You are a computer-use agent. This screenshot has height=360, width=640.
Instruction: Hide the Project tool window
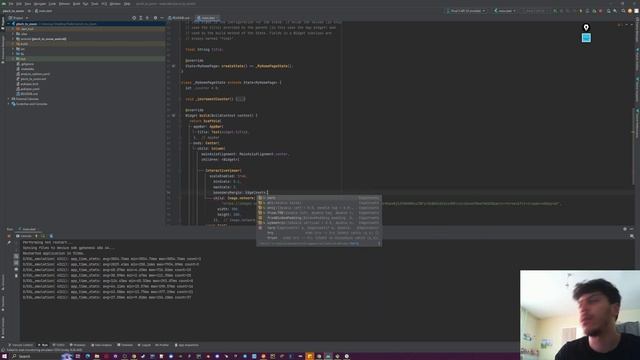click(x=162, y=18)
